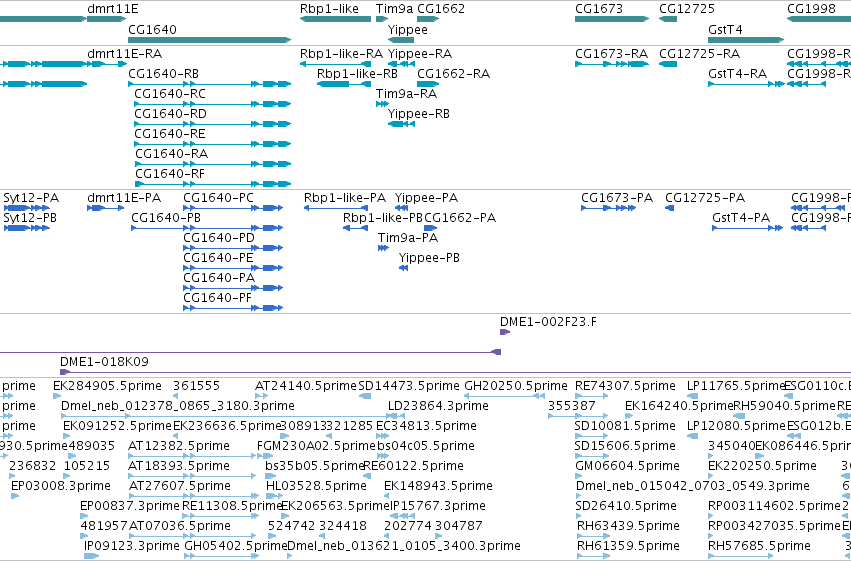851x561 pixels.
Task: Select the CG1673 gene bar
Action: tap(612, 19)
